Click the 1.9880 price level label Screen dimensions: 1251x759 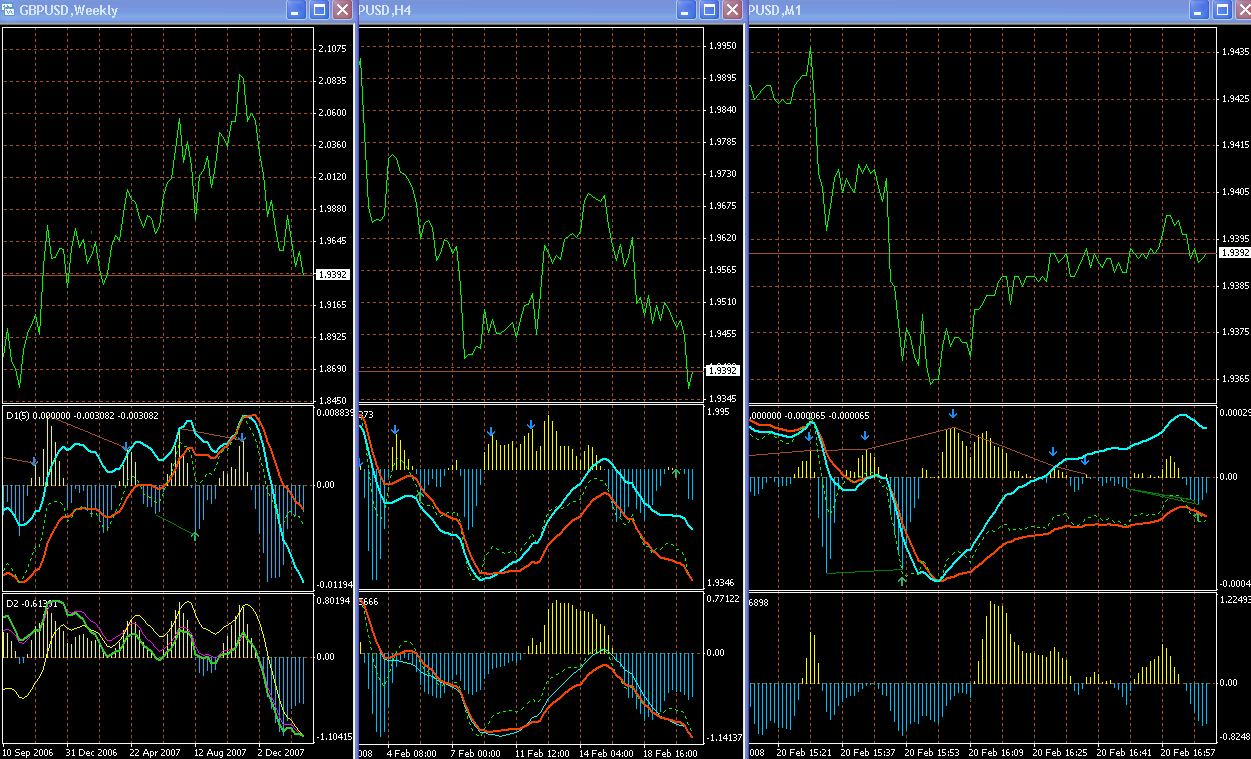click(331, 208)
